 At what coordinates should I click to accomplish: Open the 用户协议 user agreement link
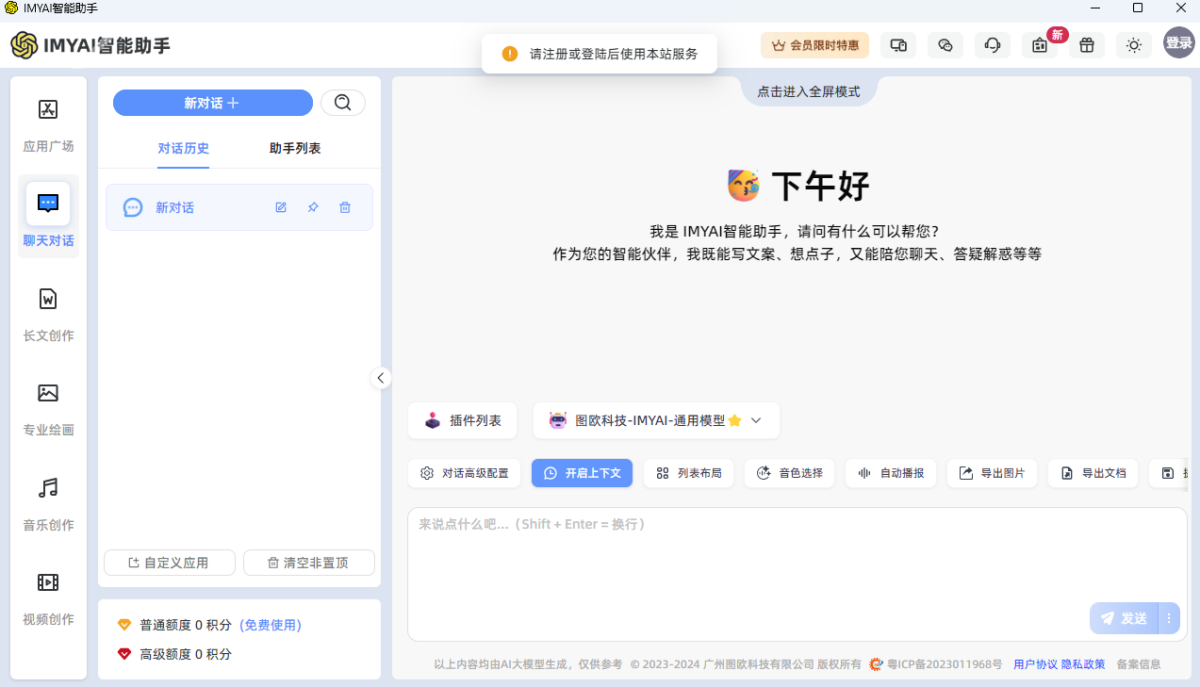[1035, 664]
